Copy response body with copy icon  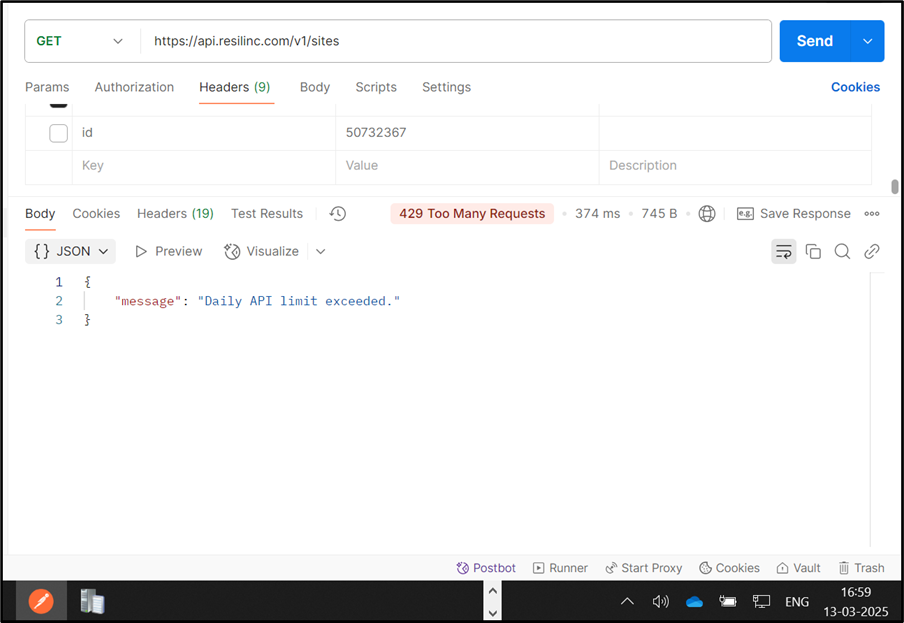click(x=813, y=251)
